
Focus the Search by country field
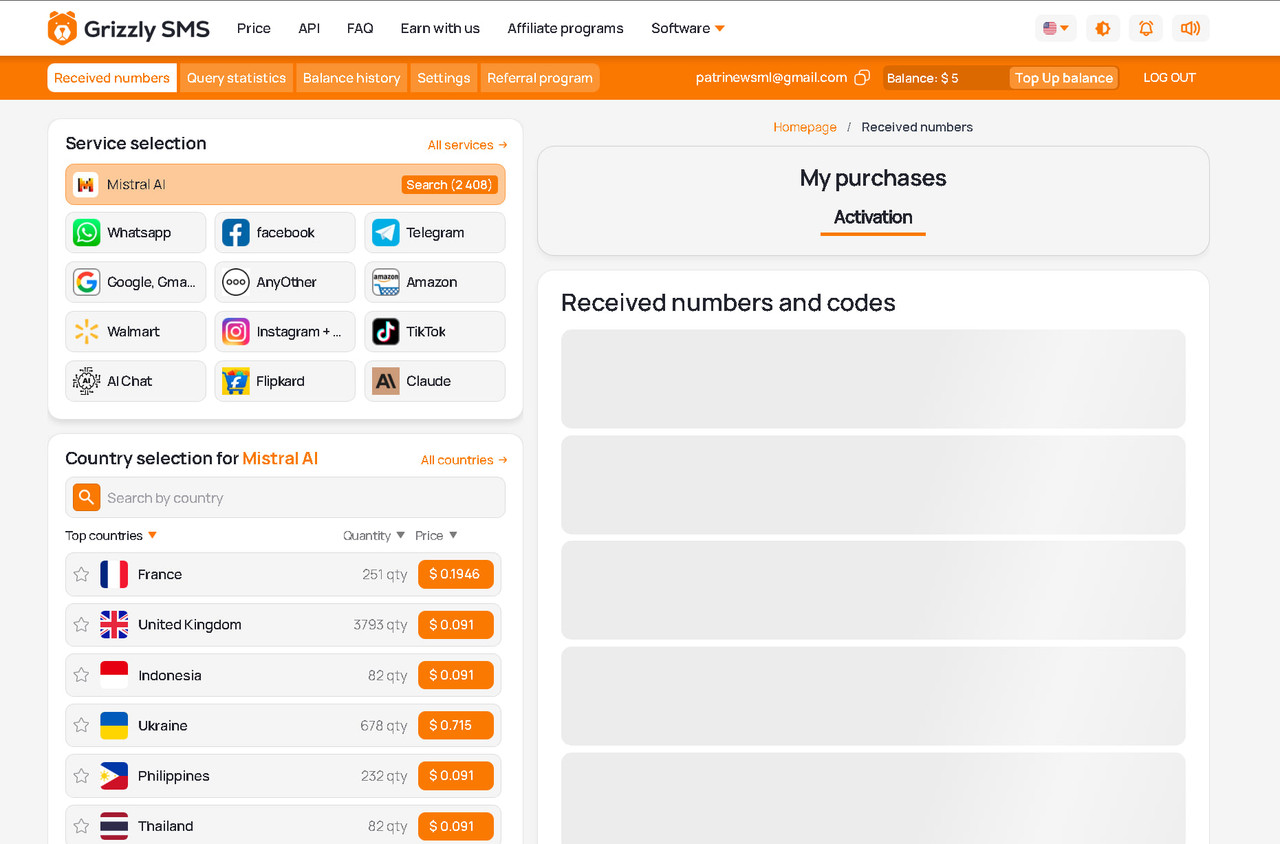pos(285,498)
